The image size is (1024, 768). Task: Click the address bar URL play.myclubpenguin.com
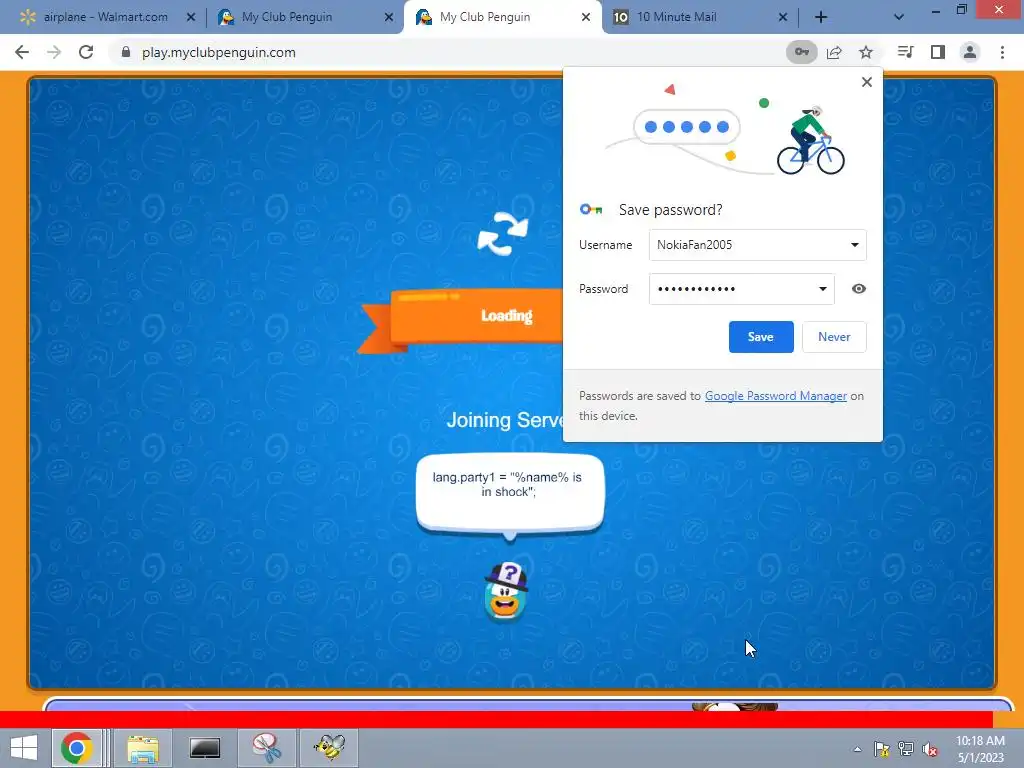pyautogui.click(x=219, y=52)
